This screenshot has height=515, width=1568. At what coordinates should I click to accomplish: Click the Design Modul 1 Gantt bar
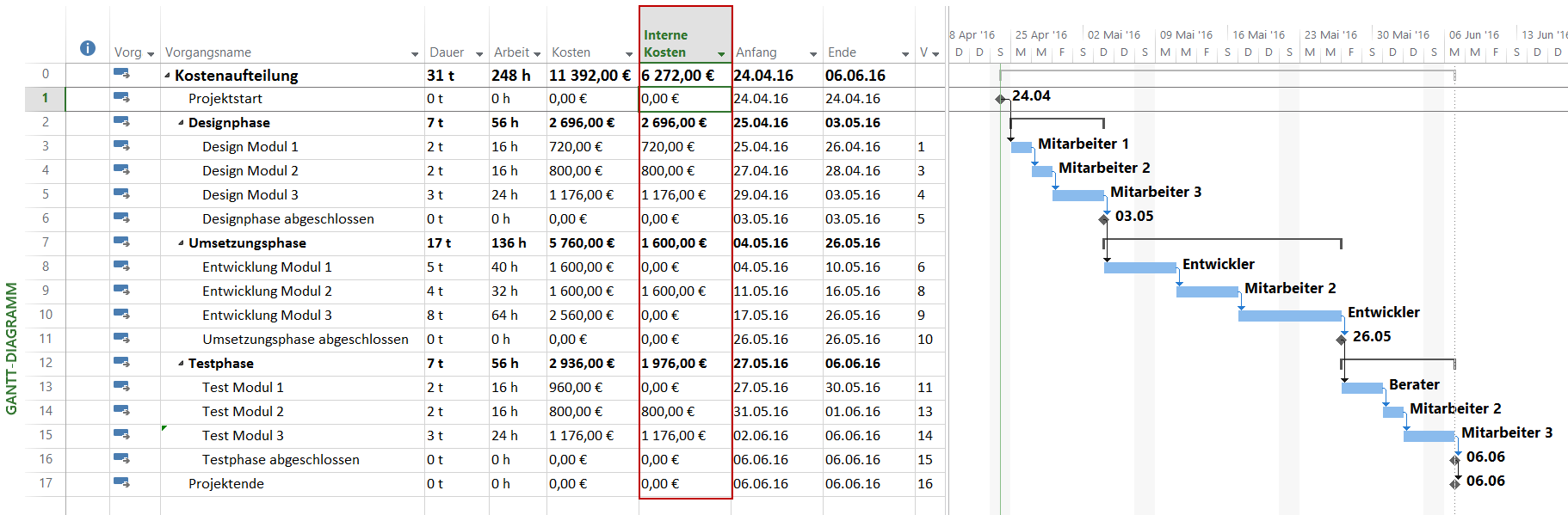(x=1021, y=147)
